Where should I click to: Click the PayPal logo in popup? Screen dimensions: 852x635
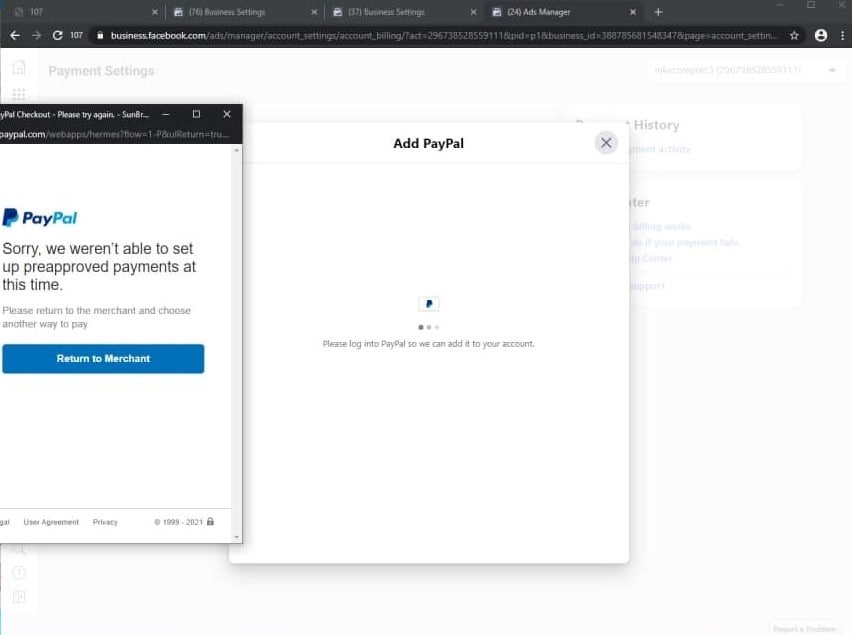click(40, 218)
